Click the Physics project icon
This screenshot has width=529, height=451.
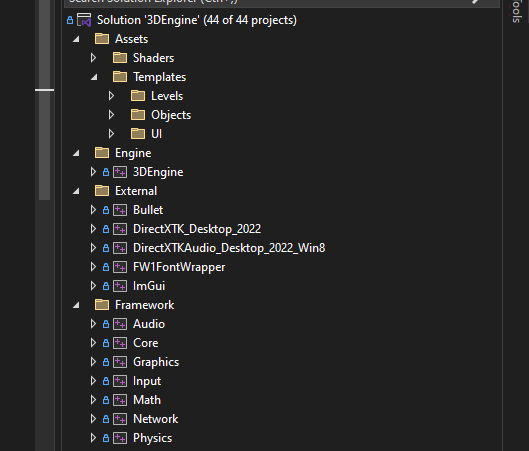click(120, 438)
